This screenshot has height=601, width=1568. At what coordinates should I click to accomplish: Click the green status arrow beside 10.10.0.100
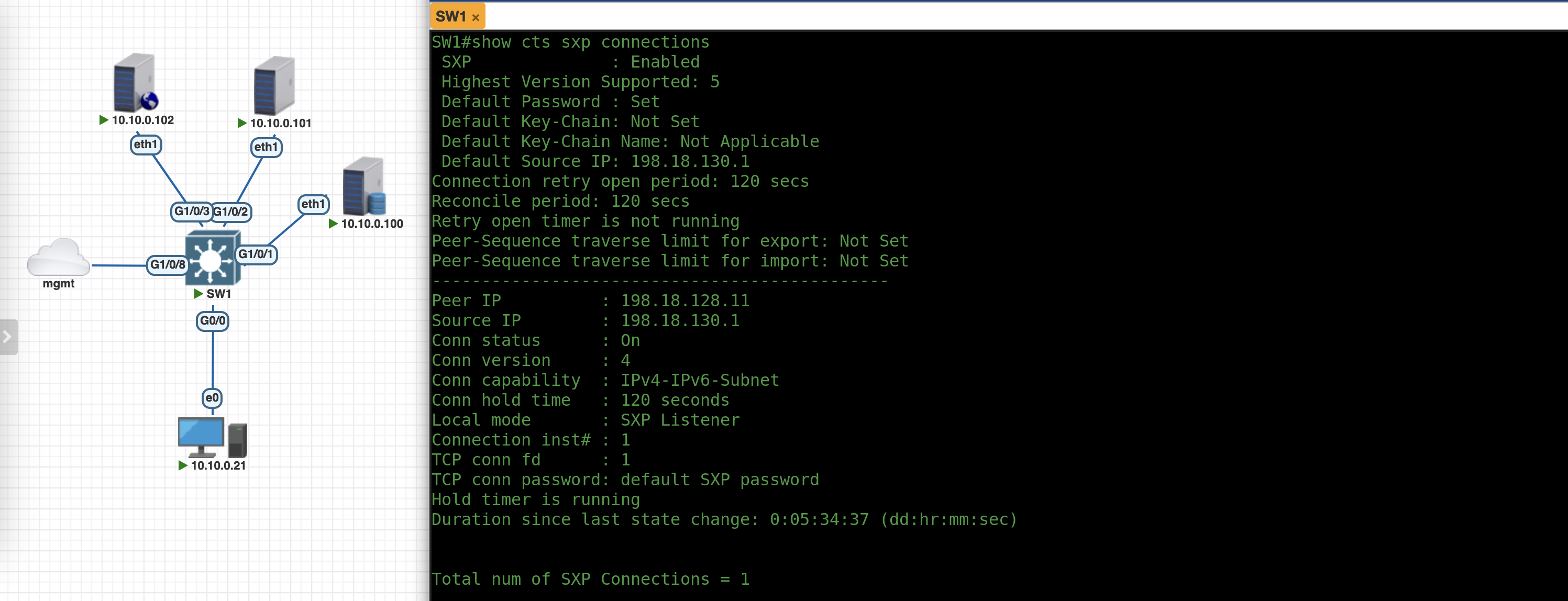pyautogui.click(x=333, y=224)
